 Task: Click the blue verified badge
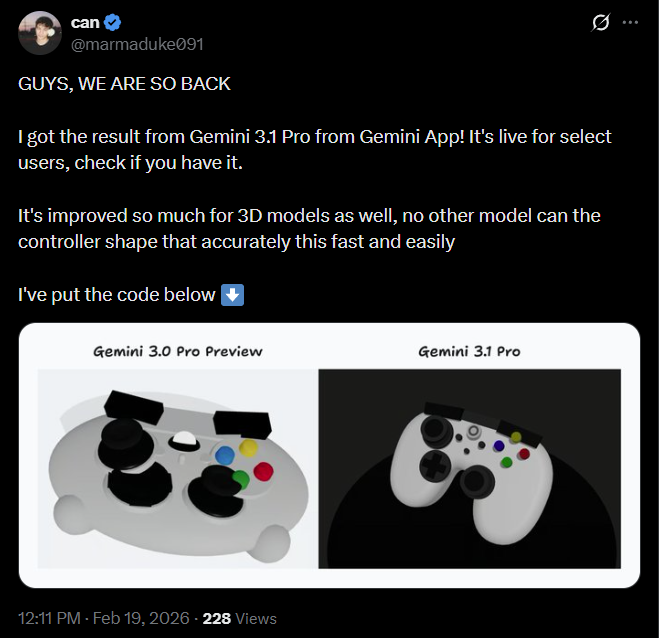pyautogui.click(x=112, y=22)
